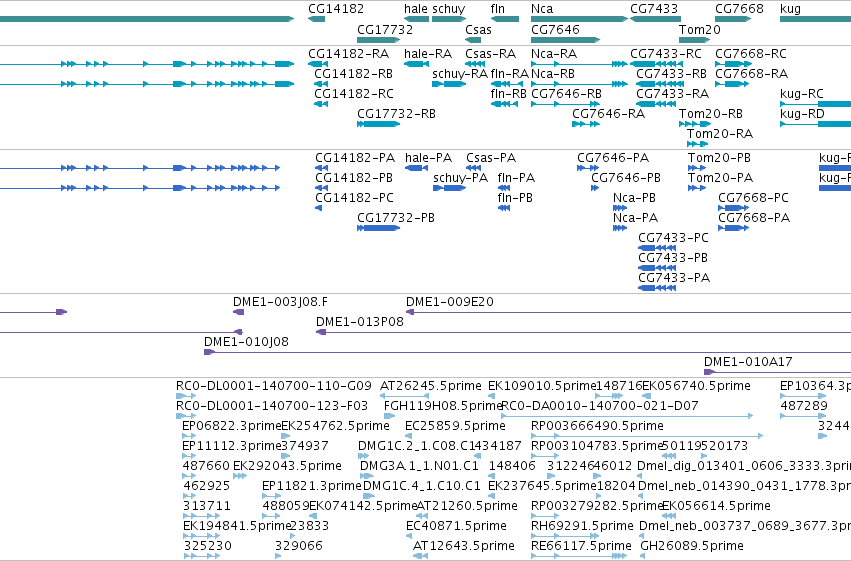Click BAC clone DME1-013P08

[x=360, y=322]
